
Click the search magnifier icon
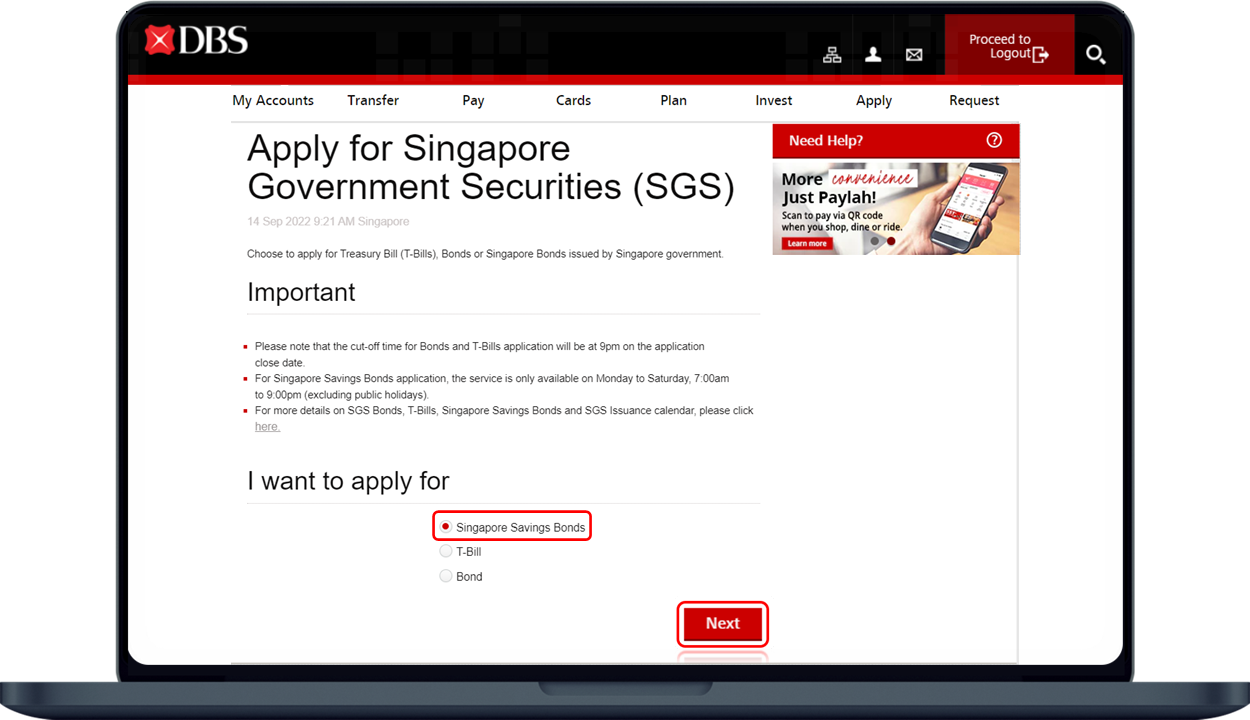(1095, 55)
